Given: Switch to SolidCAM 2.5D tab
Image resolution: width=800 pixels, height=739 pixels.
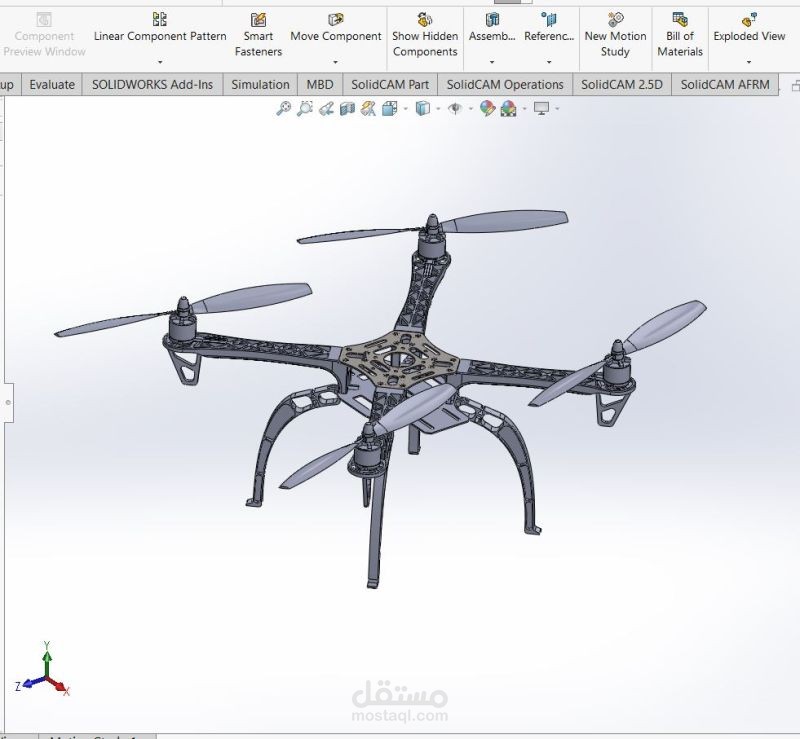Looking at the screenshot, I should click(x=622, y=85).
